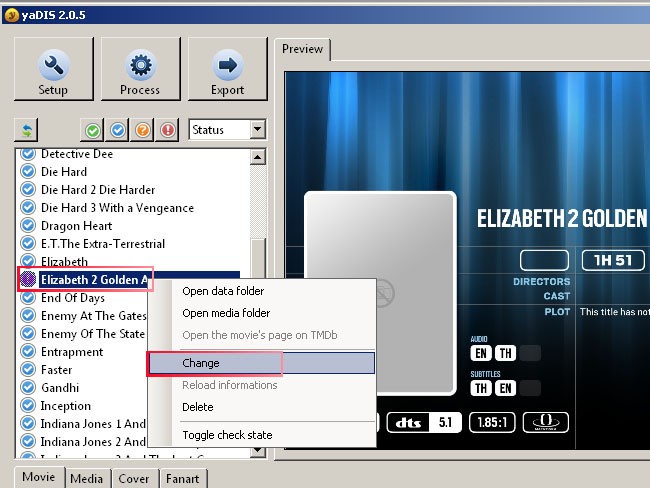Select Die Hard 2 Die Harder
This screenshot has width=650, height=488.
[98, 190]
